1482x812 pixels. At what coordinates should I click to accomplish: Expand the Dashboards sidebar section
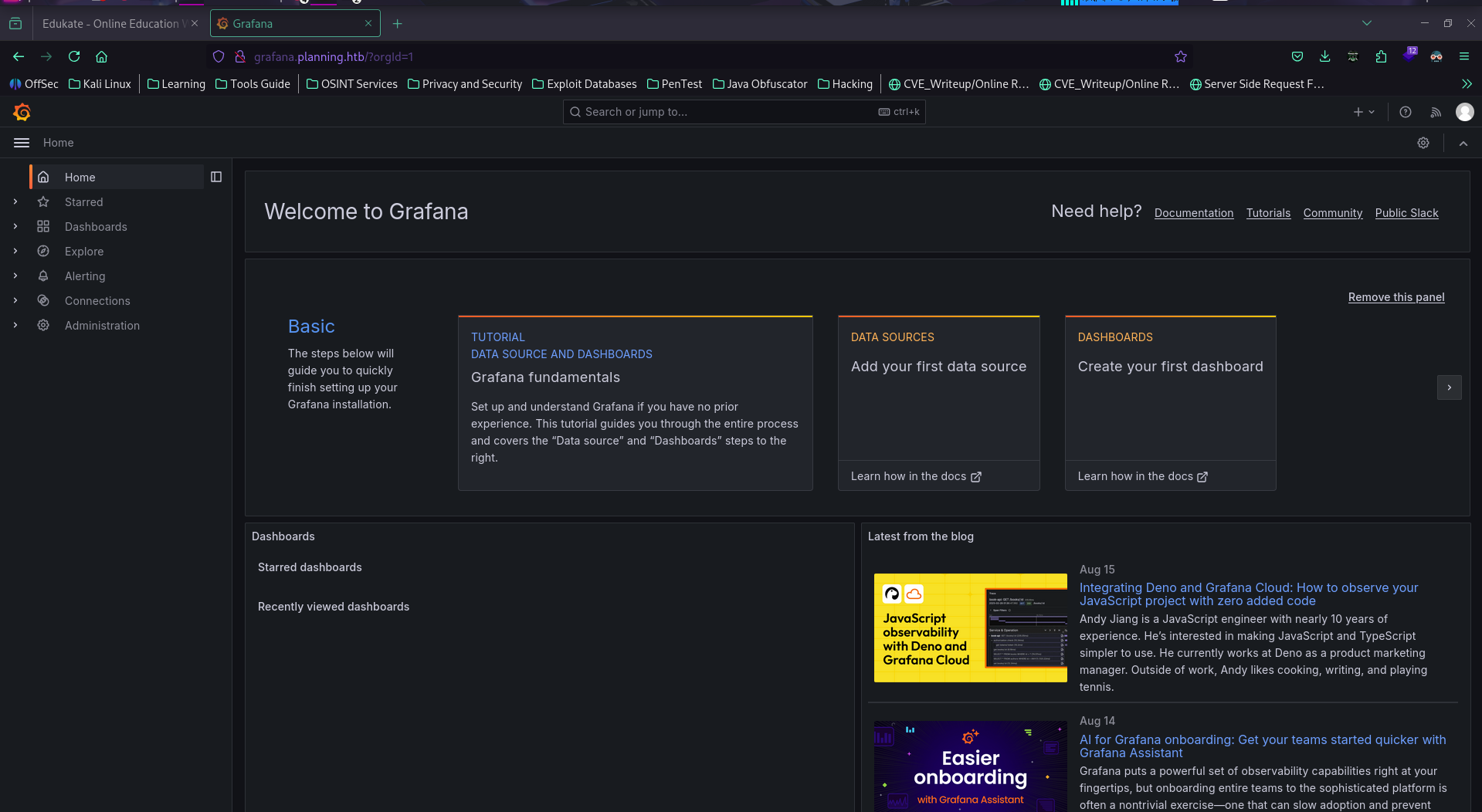click(x=15, y=227)
